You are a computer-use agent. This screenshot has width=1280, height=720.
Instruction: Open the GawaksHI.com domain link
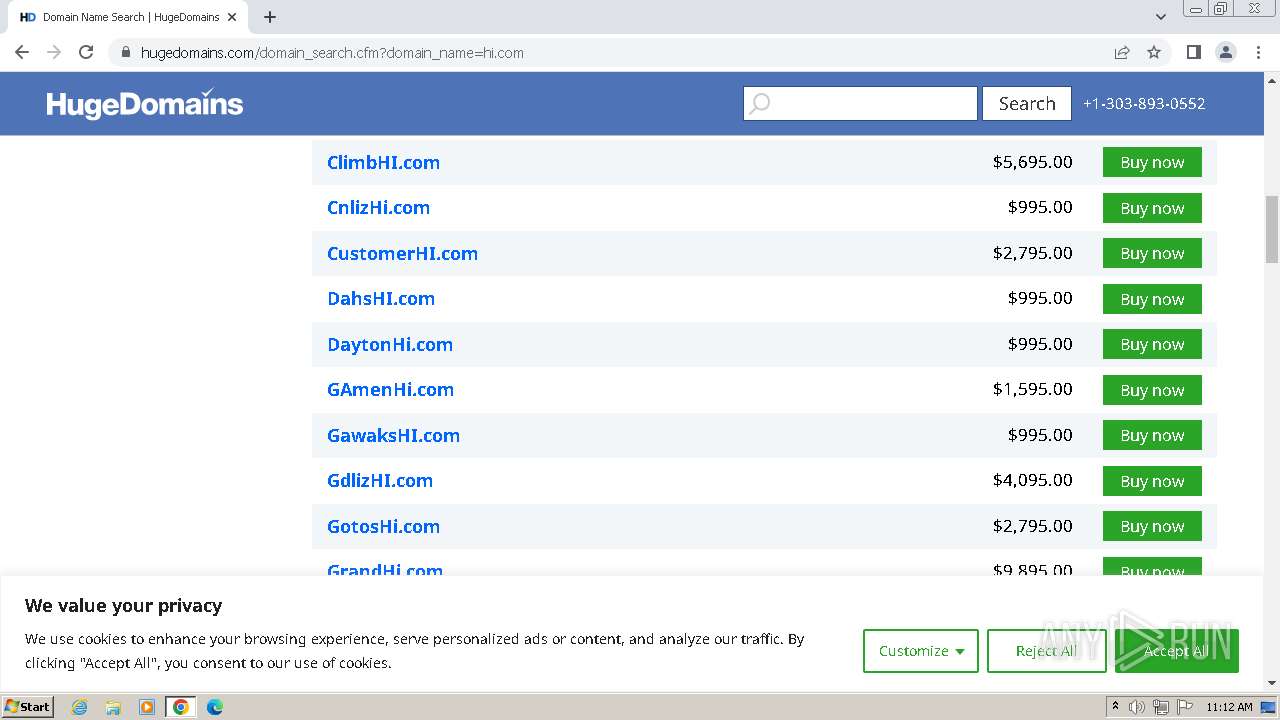click(x=393, y=435)
